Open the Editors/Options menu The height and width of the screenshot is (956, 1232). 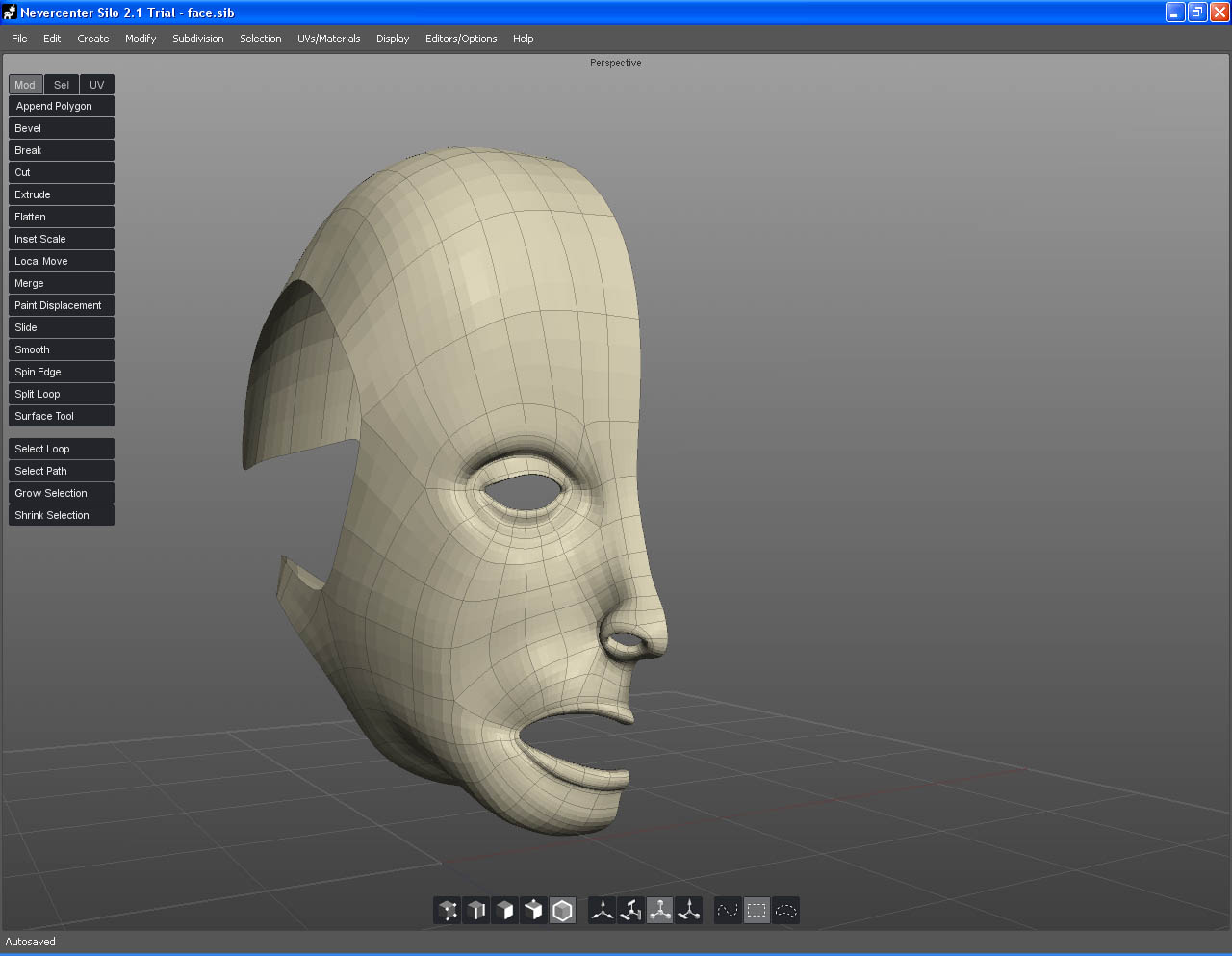pyautogui.click(x=461, y=39)
